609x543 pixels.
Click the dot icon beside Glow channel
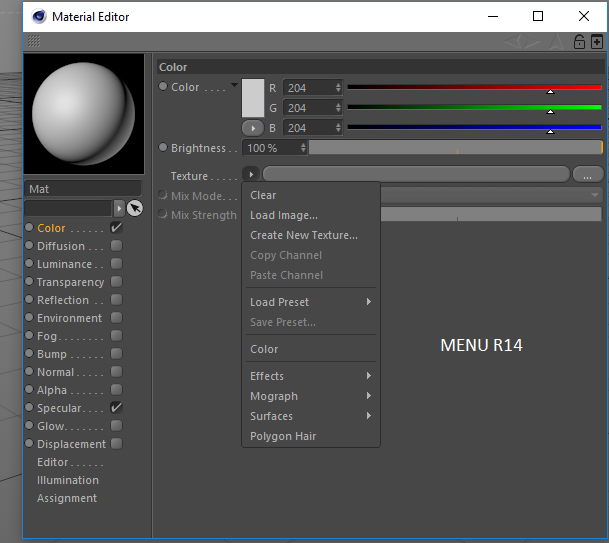click(29, 425)
